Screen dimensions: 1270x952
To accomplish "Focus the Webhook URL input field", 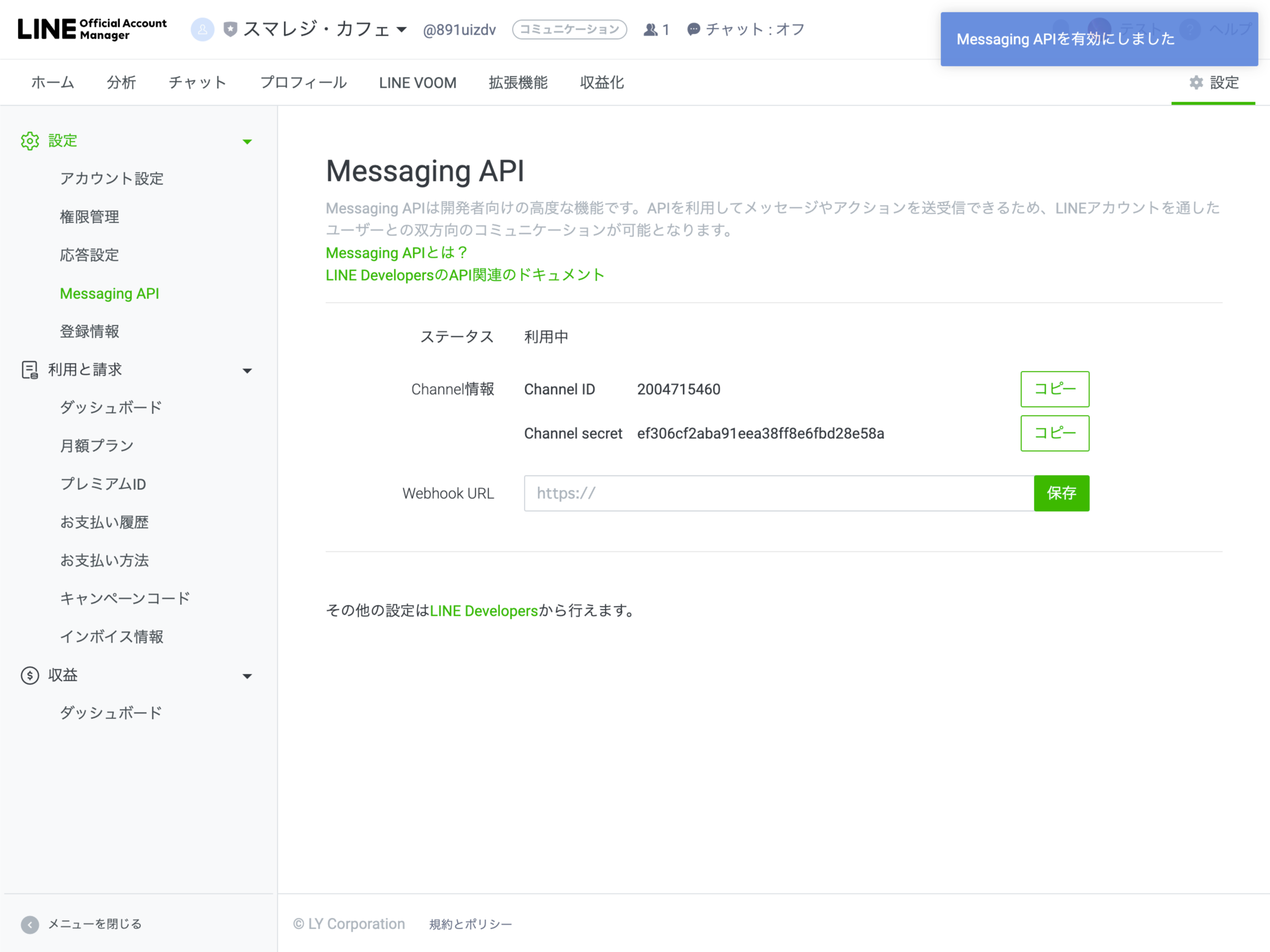I will pos(778,493).
